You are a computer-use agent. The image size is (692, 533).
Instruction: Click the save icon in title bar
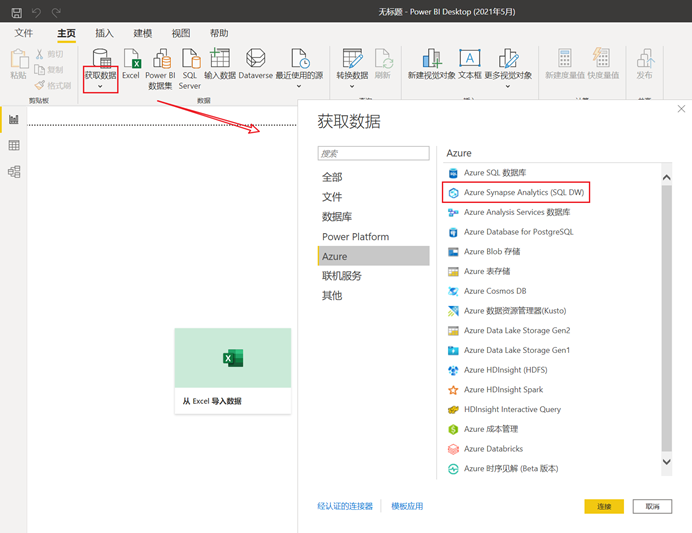pos(16,12)
